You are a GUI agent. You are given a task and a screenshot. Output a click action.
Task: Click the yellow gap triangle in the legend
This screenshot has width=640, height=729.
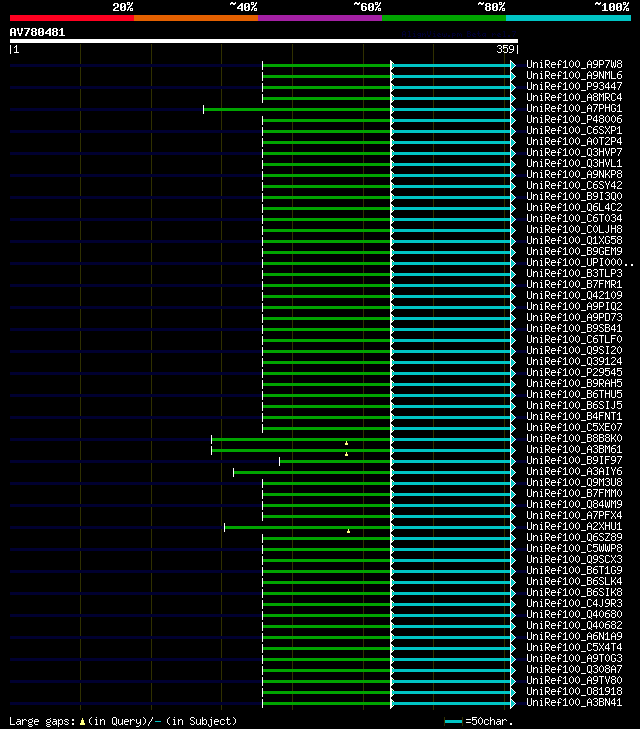(x=82, y=722)
